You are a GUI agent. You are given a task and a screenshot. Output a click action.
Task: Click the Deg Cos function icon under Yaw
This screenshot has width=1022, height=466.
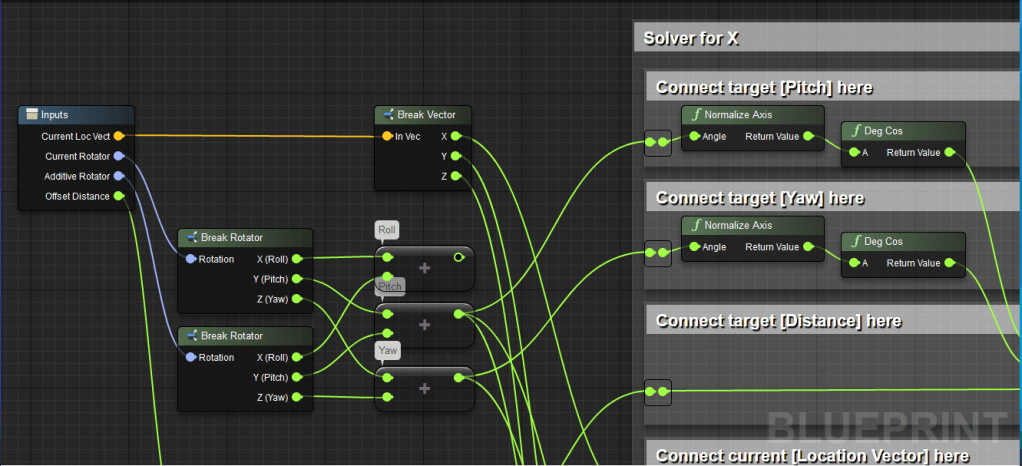pyautogui.click(x=856, y=241)
